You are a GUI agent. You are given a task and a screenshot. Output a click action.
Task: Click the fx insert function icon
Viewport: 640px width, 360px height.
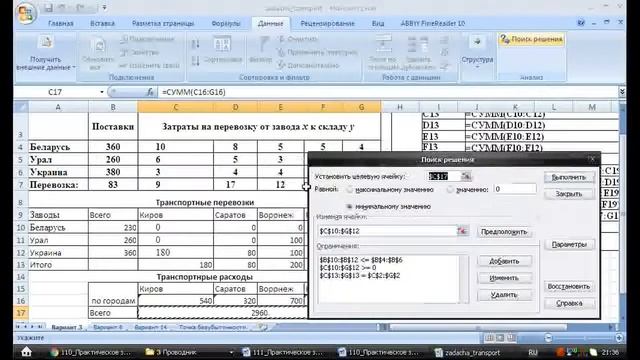pyautogui.click(x=150, y=92)
